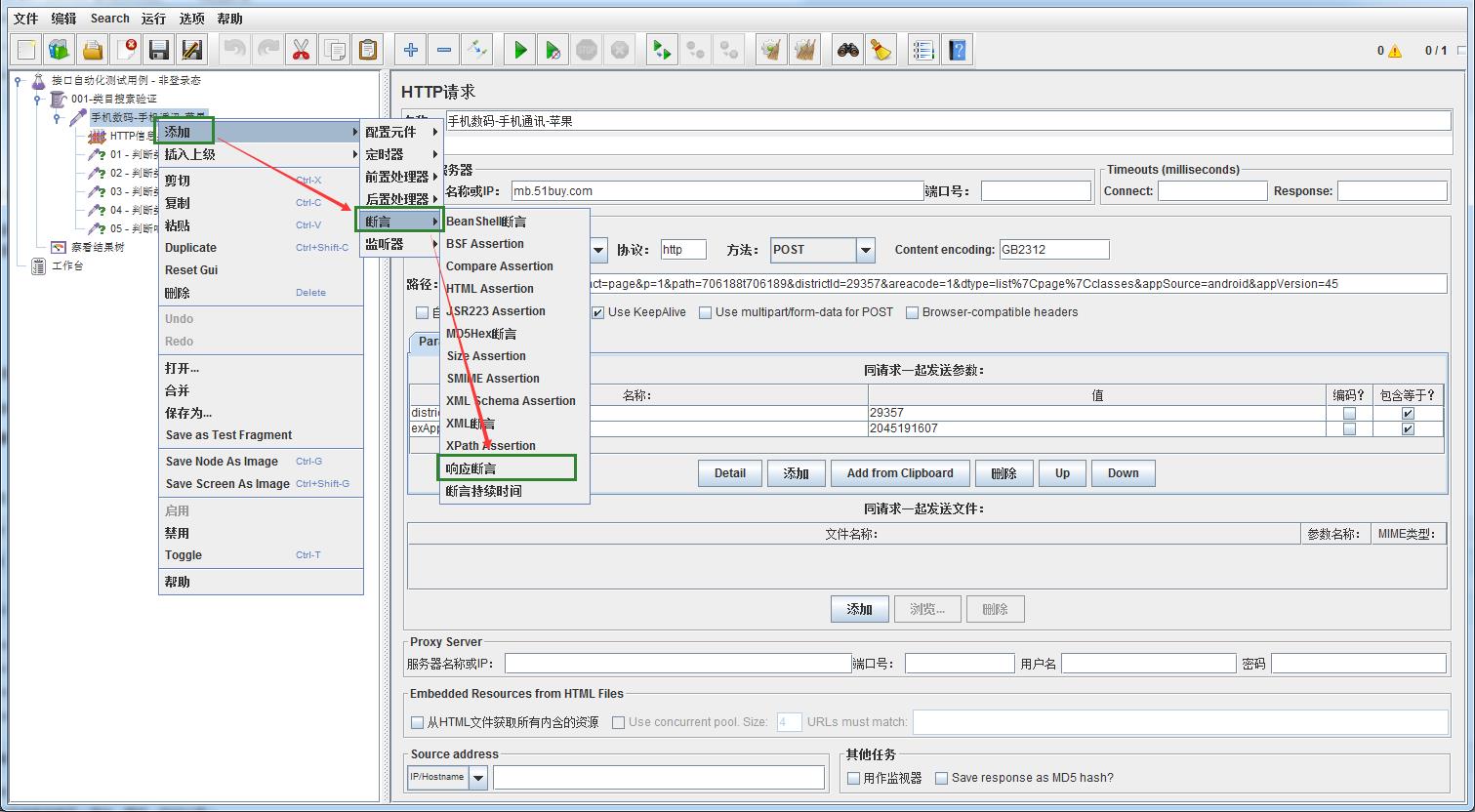Viewport: 1475px width, 812px height.
Task: Click the minus Collapse All icon
Action: [x=444, y=50]
